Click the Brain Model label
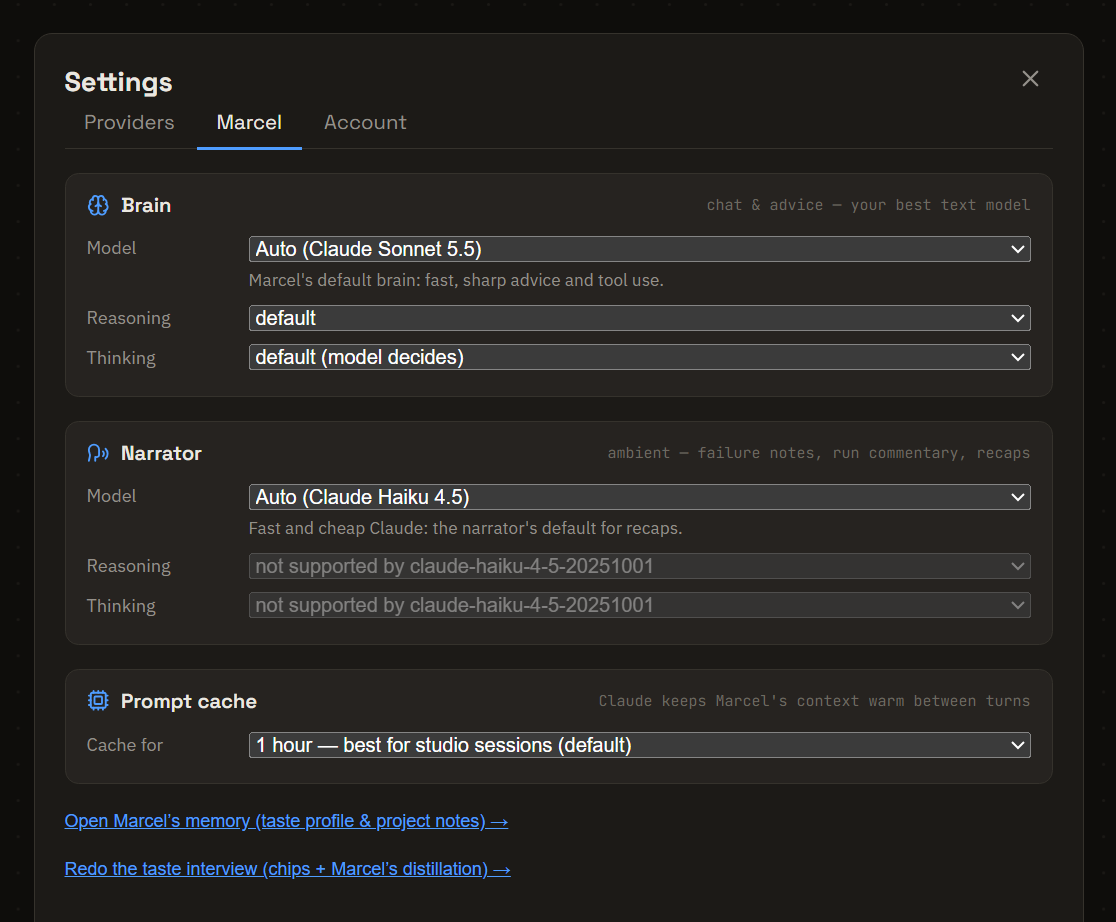The width and height of the screenshot is (1116, 922). pyautogui.click(x=112, y=248)
